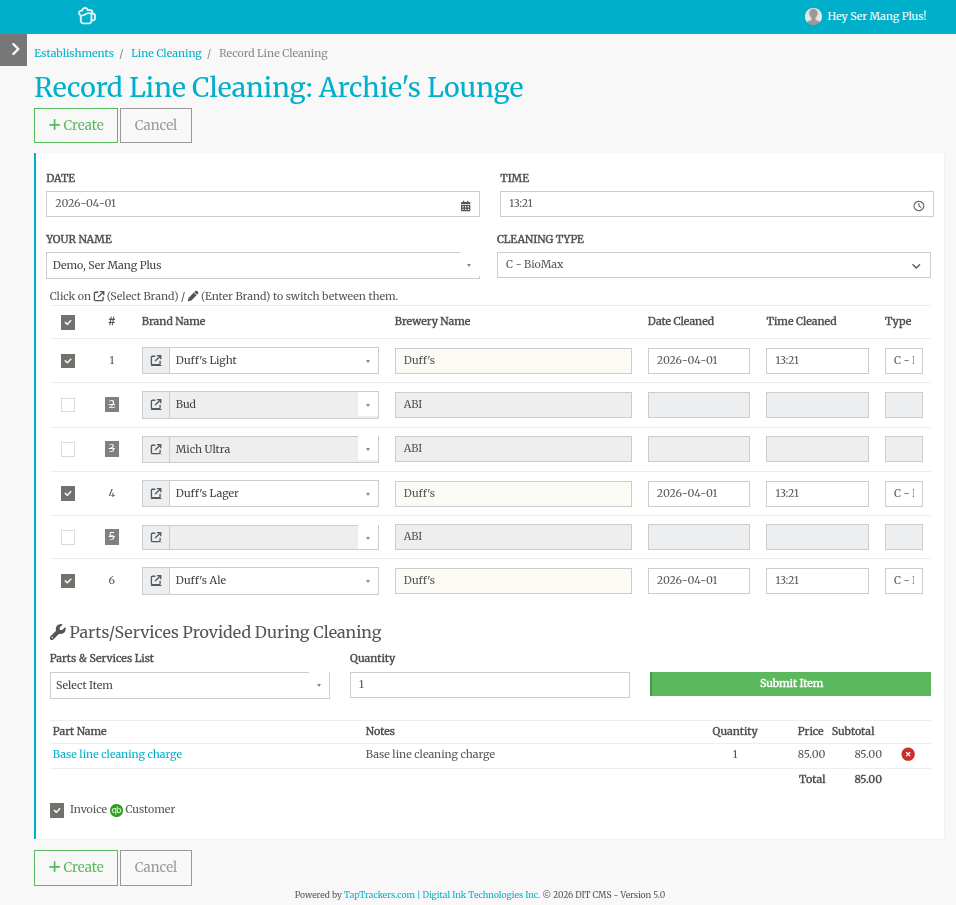Click the Time Cleaned field on line 6
The image size is (956, 905).
point(817,581)
